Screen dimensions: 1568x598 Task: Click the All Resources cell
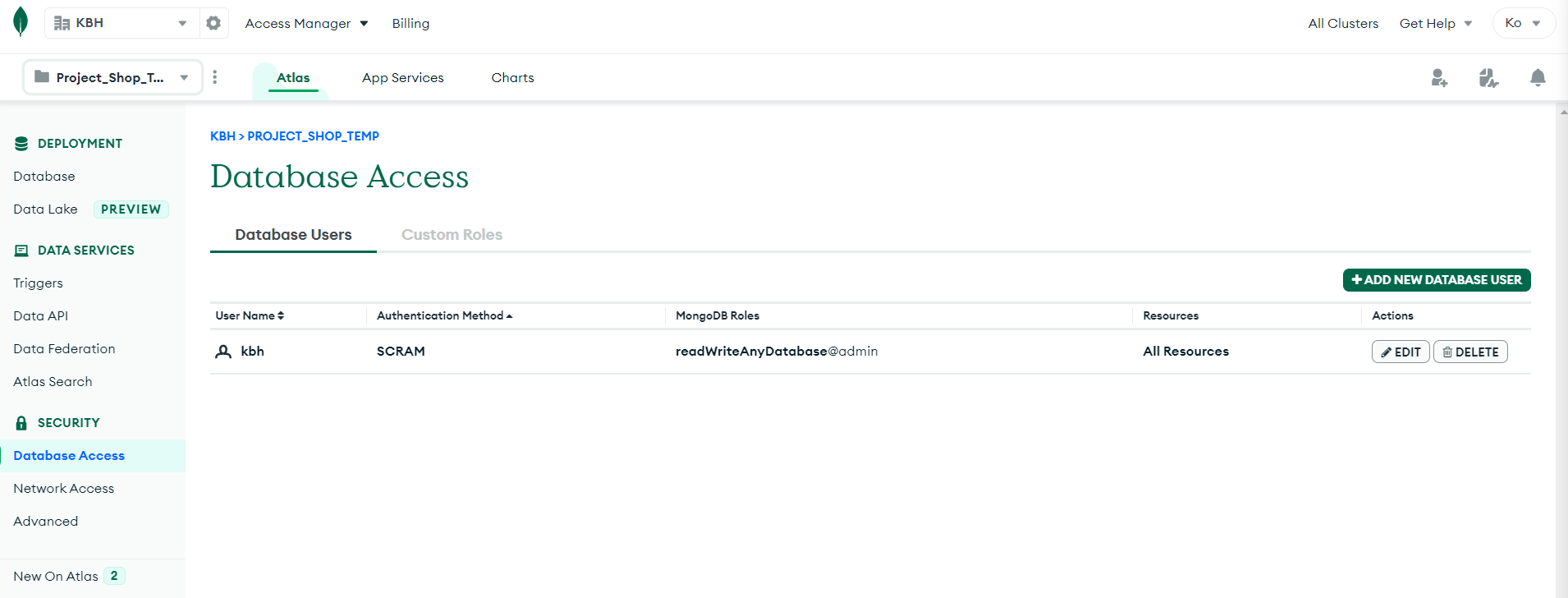pyautogui.click(x=1185, y=351)
